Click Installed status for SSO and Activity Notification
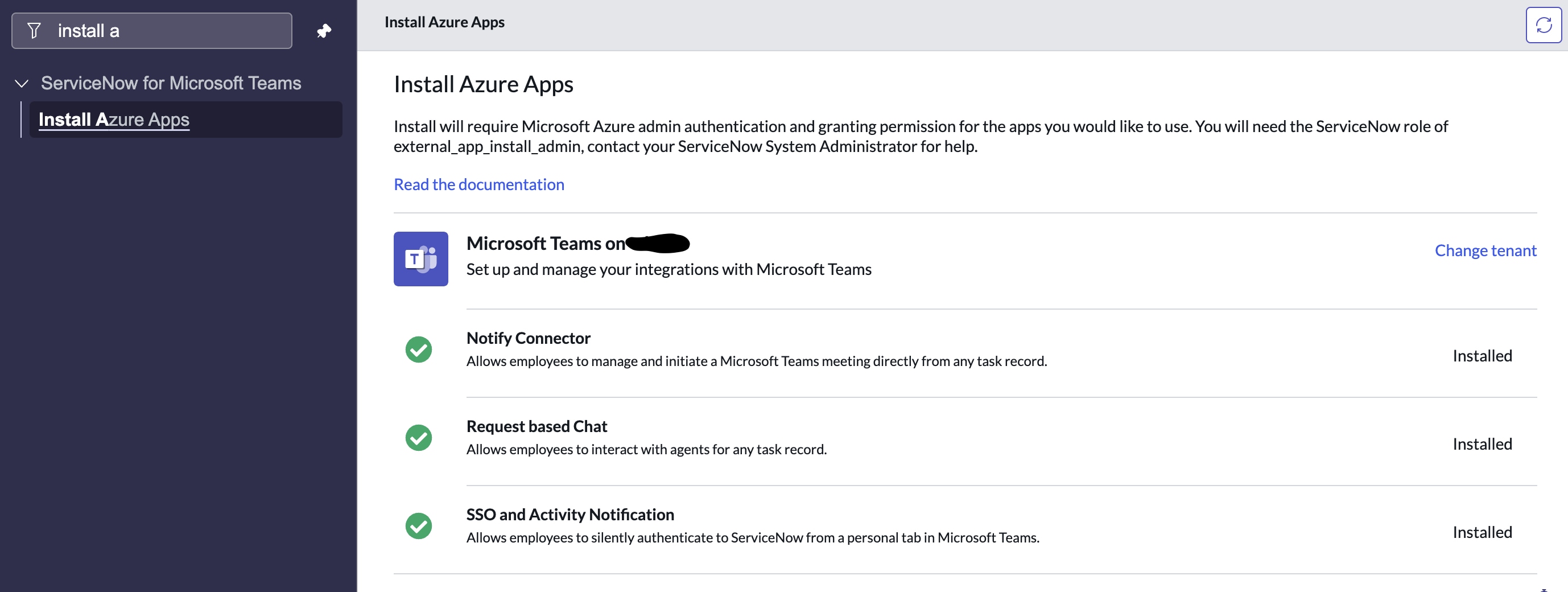 coord(1482,532)
